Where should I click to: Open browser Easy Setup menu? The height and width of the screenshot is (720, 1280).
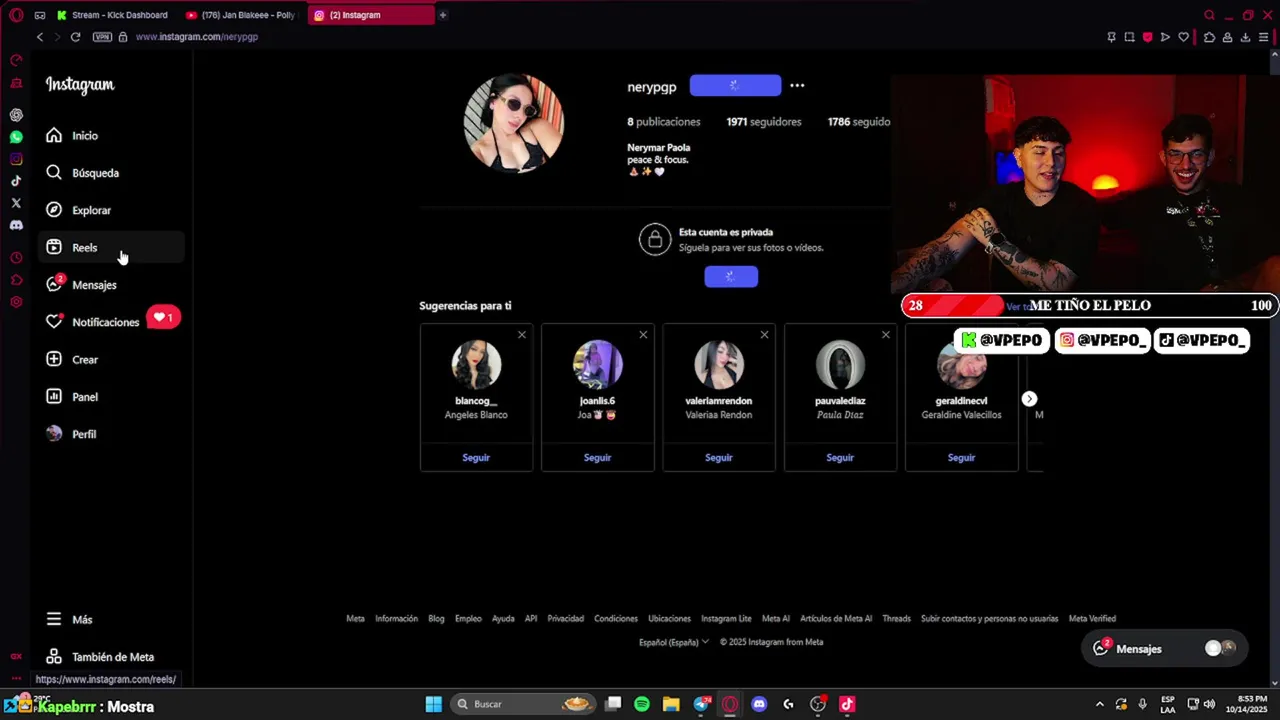(1264, 37)
